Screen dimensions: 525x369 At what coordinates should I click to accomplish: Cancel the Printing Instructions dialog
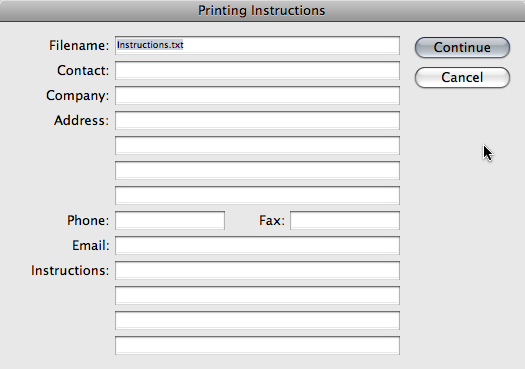click(462, 77)
